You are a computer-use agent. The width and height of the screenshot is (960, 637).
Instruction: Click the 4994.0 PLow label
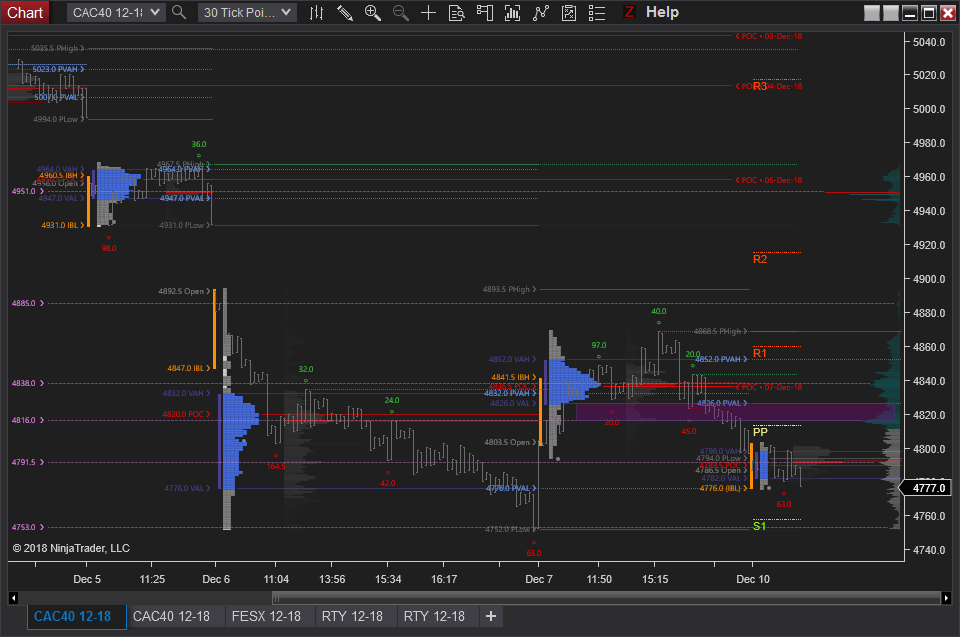(x=59, y=119)
